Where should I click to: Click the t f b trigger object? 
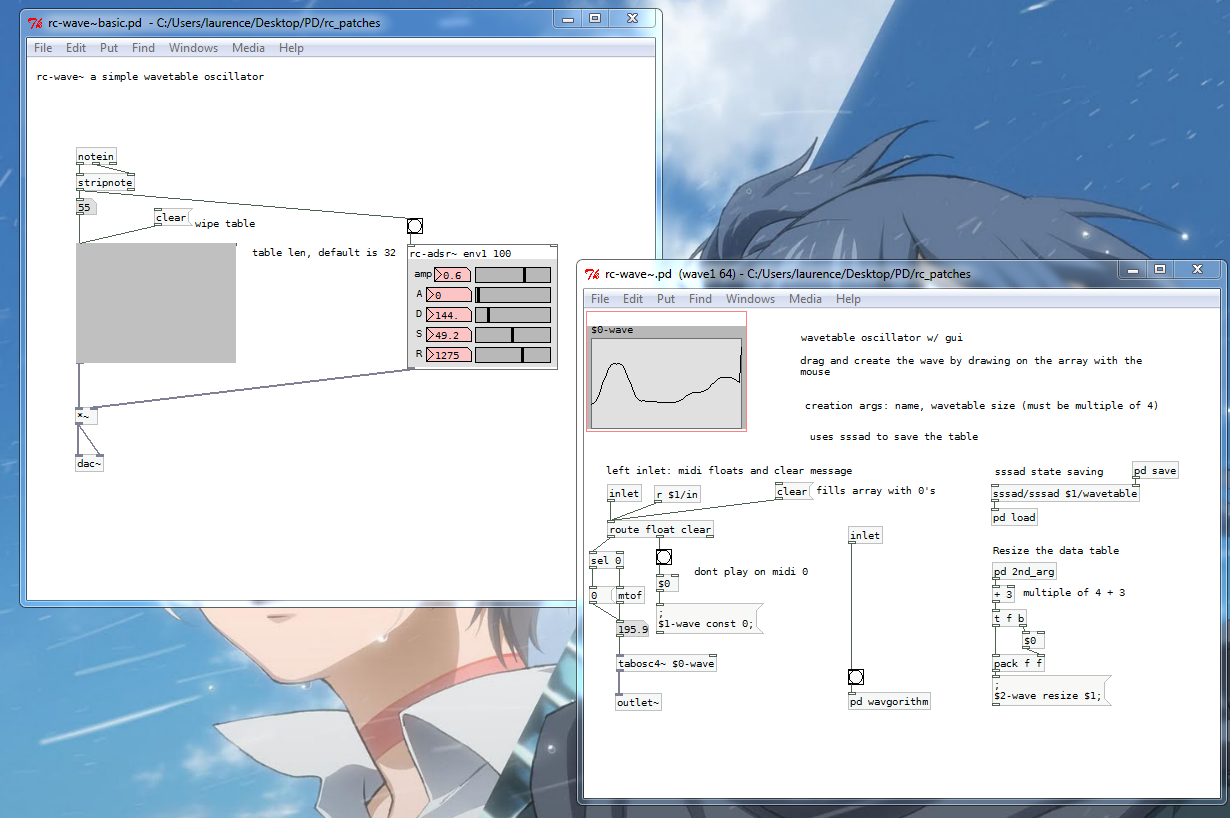(1010, 618)
